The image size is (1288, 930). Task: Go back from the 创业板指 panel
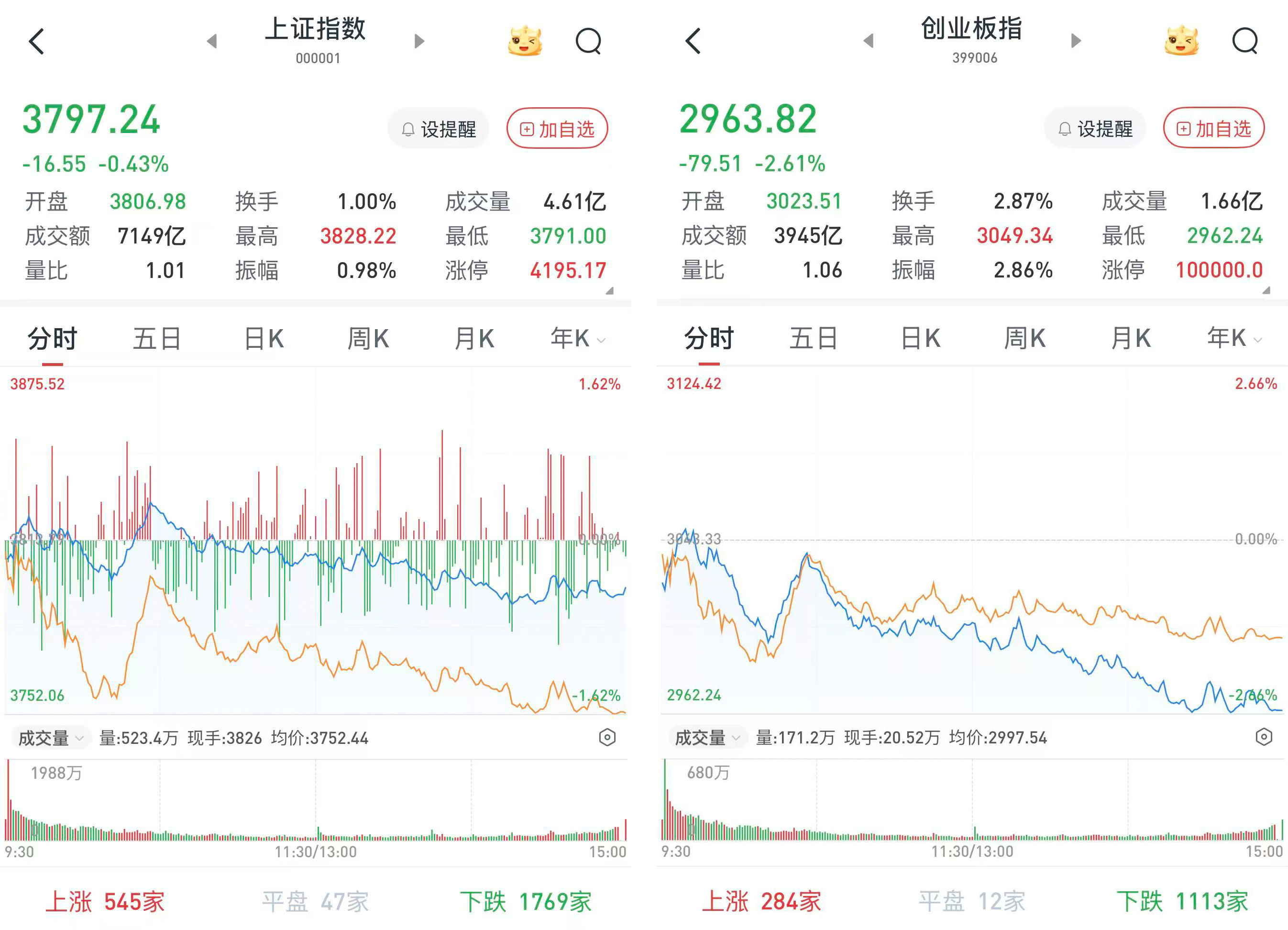pos(693,41)
